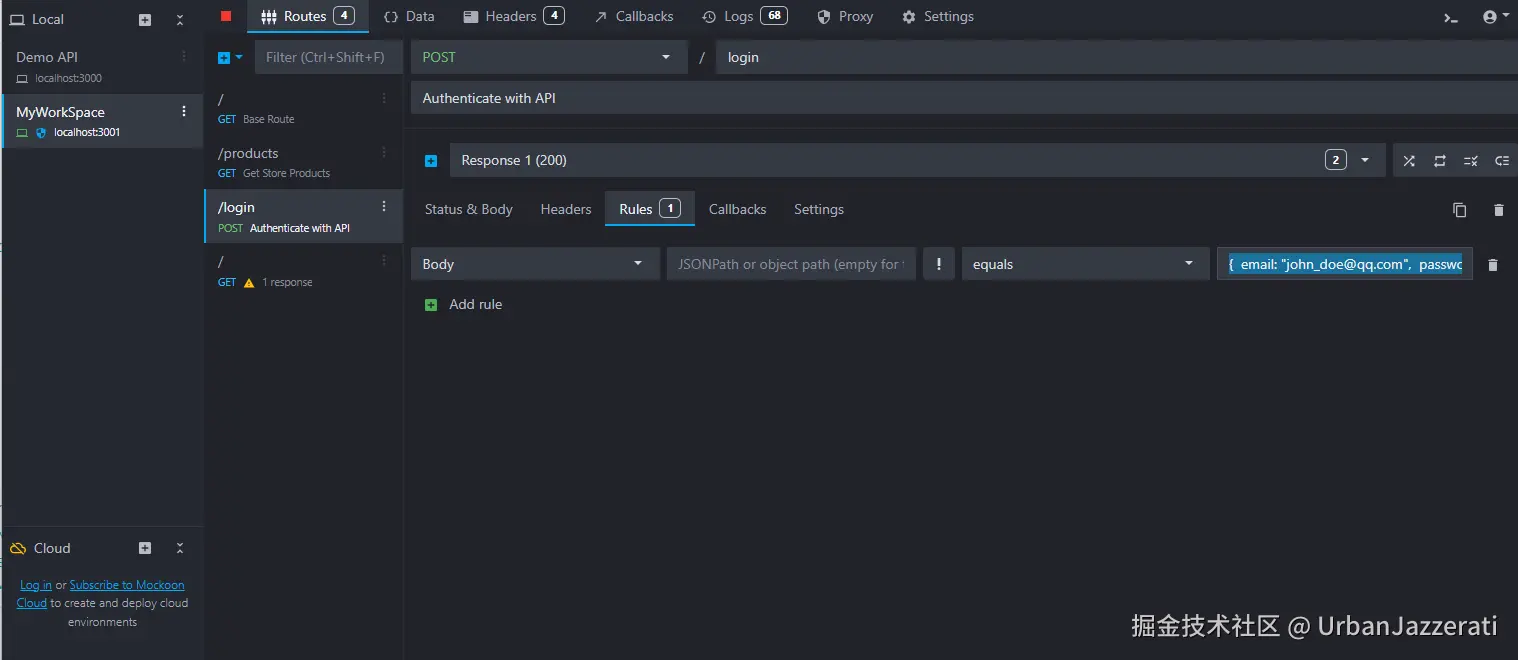
Task: Open the response Callbacks tab
Action: click(x=738, y=209)
